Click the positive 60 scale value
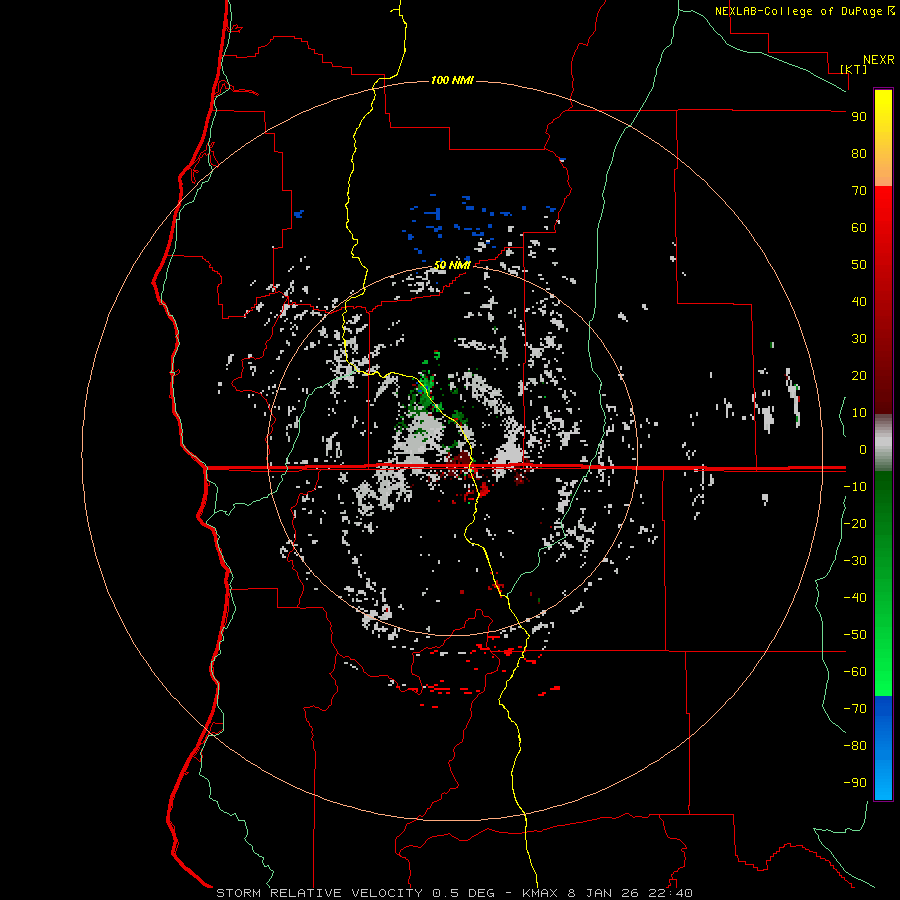 coord(859,228)
